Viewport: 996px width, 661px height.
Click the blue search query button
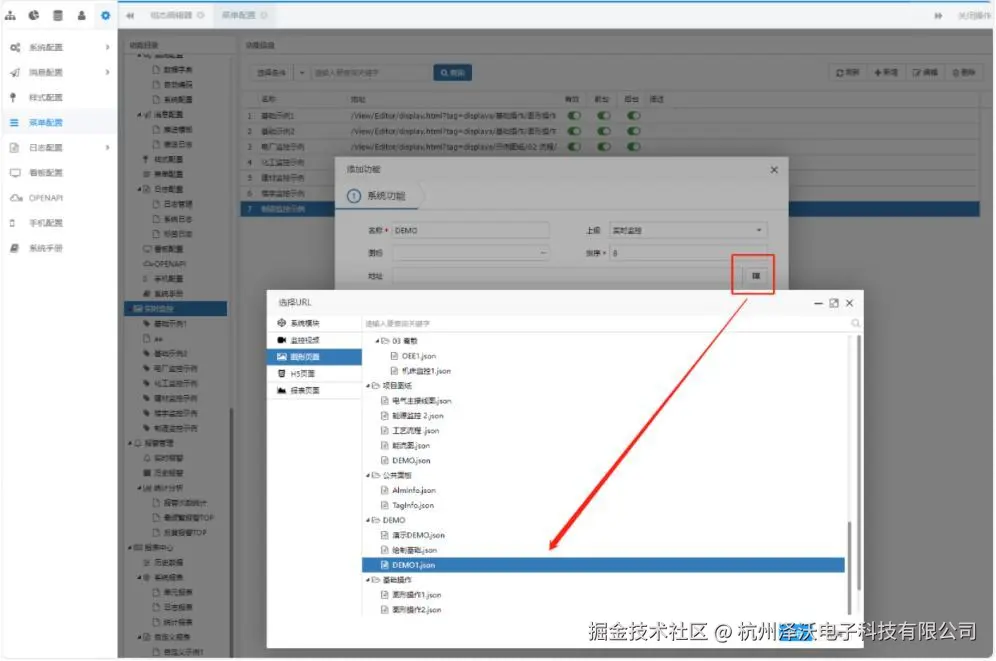point(452,72)
